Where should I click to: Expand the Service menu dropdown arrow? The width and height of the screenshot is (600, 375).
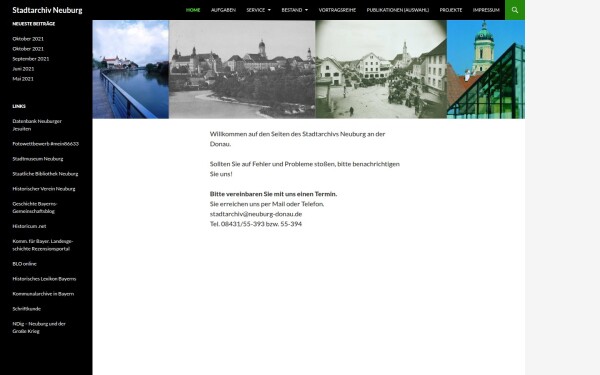(x=269, y=10)
